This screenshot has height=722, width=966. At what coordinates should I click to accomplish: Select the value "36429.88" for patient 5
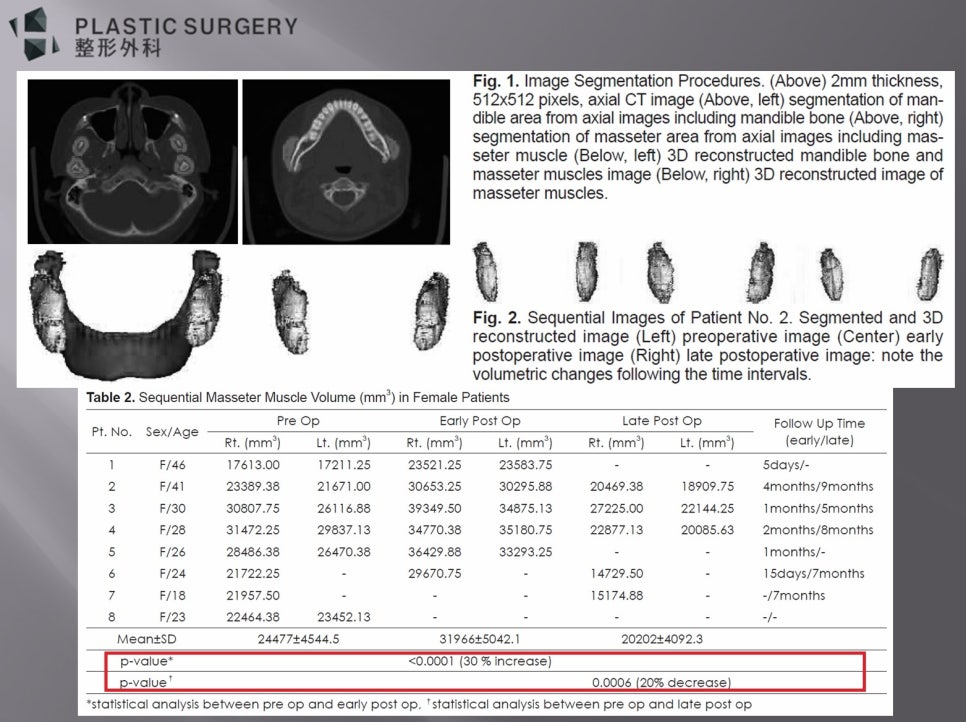point(435,552)
